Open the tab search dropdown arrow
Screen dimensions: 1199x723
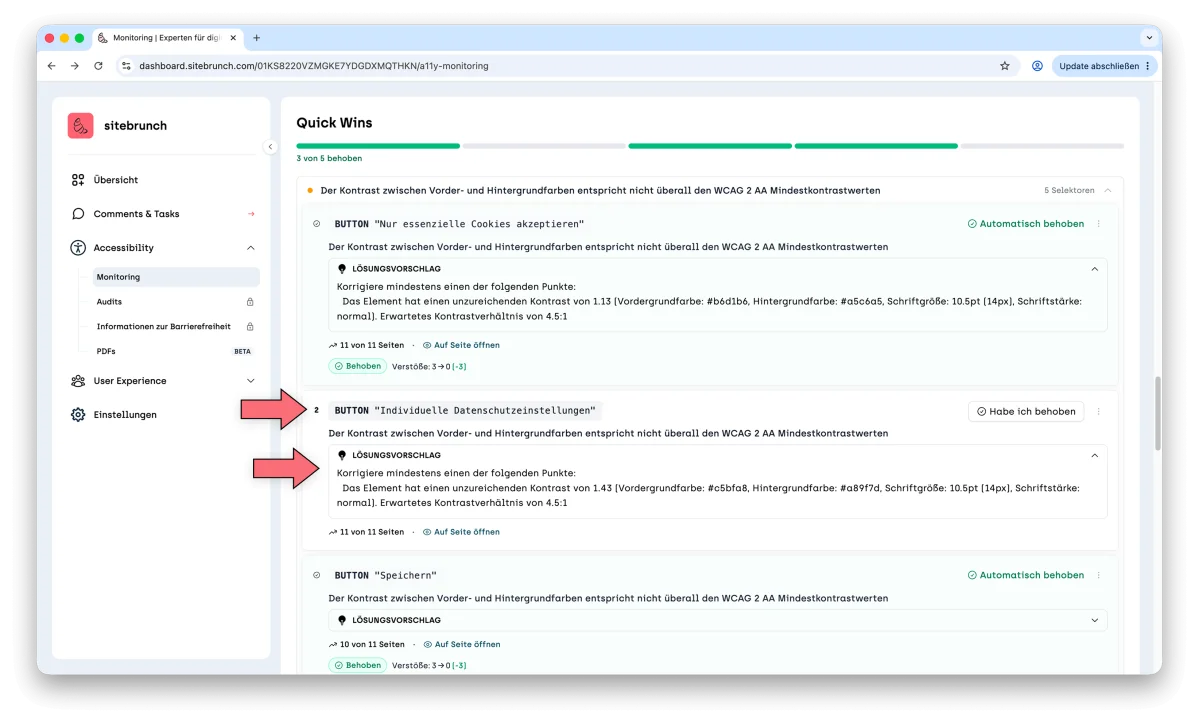1149,37
